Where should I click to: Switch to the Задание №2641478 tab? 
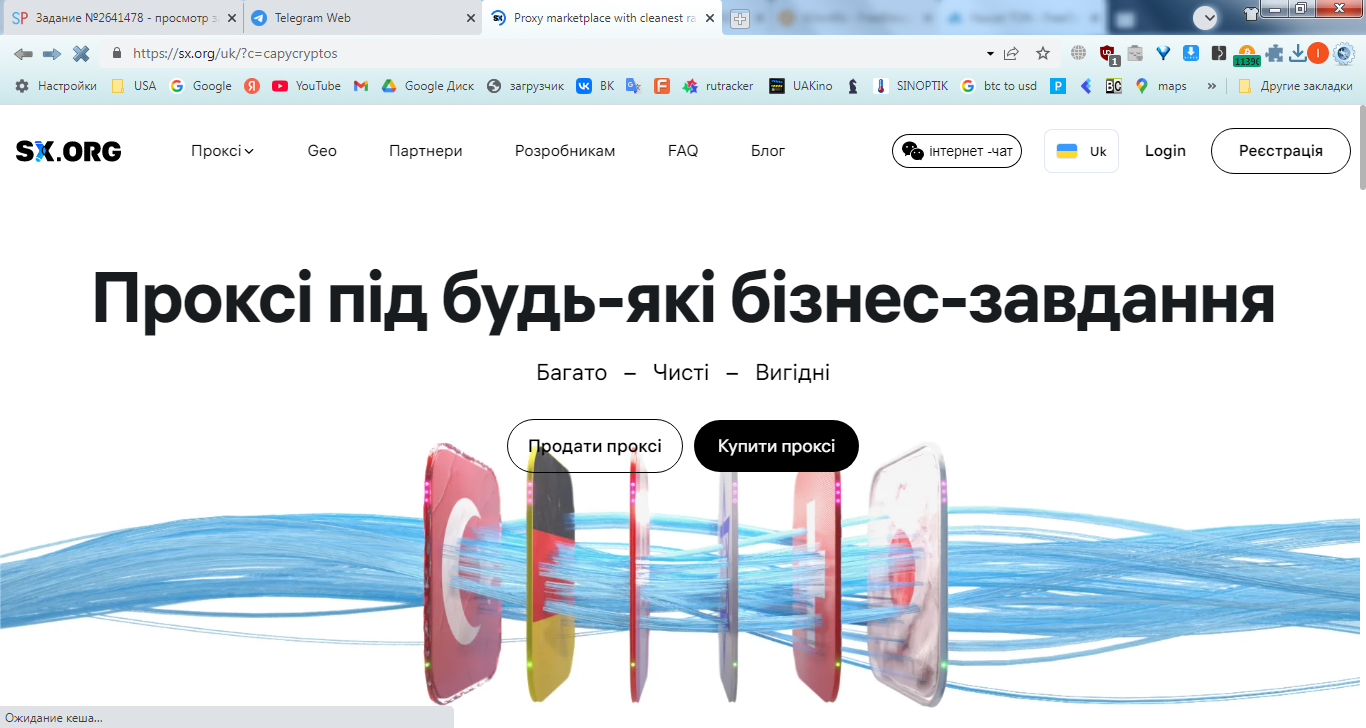click(122, 18)
